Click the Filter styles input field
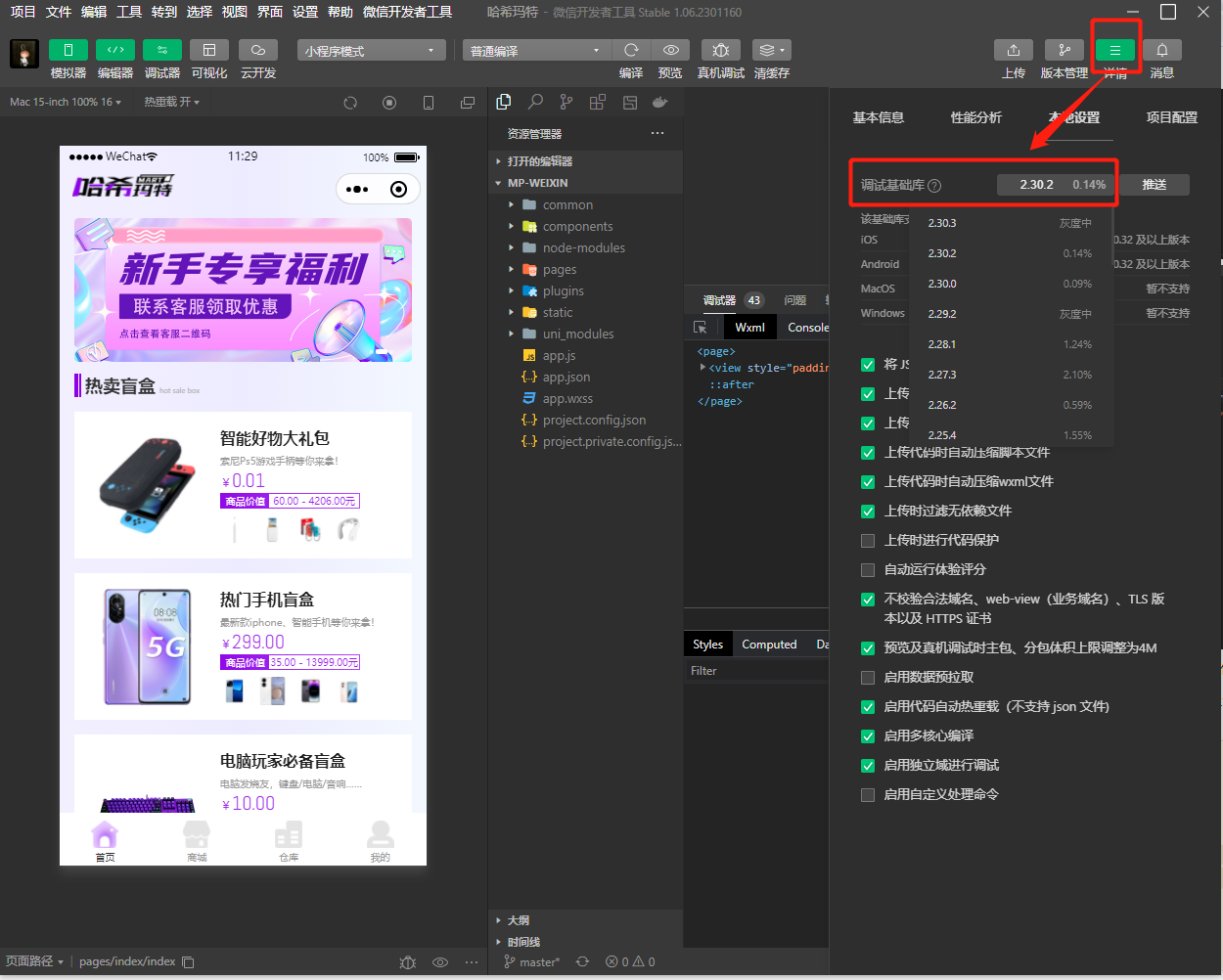Image resolution: width=1223 pixels, height=980 pixels. click(x=756, y=671)
